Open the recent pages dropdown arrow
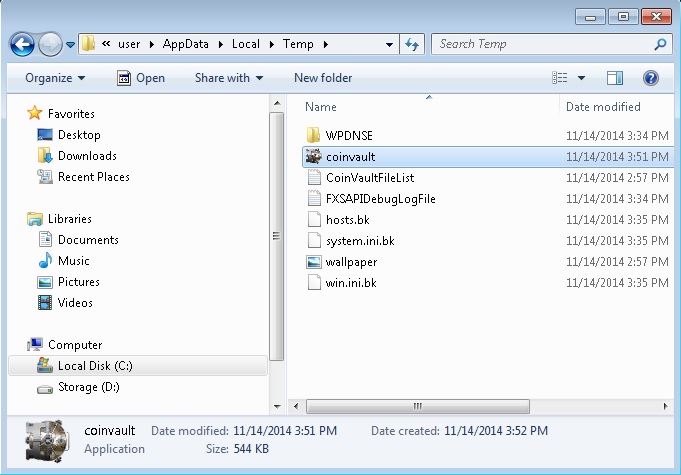The image size is (681, 475). tap(70, 44)
